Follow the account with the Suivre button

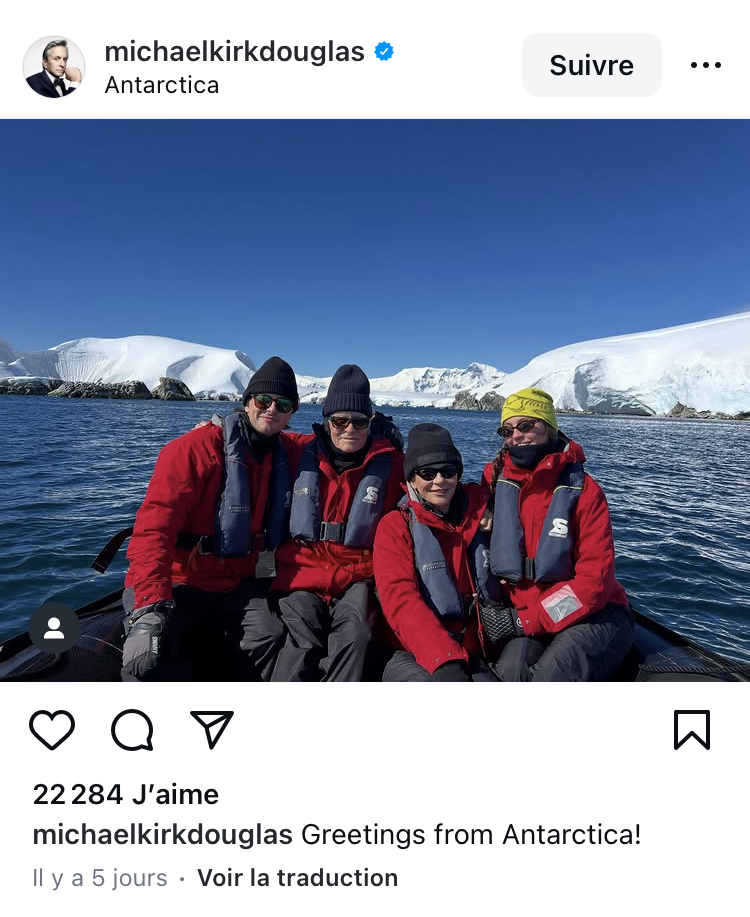tap(591, 65)
